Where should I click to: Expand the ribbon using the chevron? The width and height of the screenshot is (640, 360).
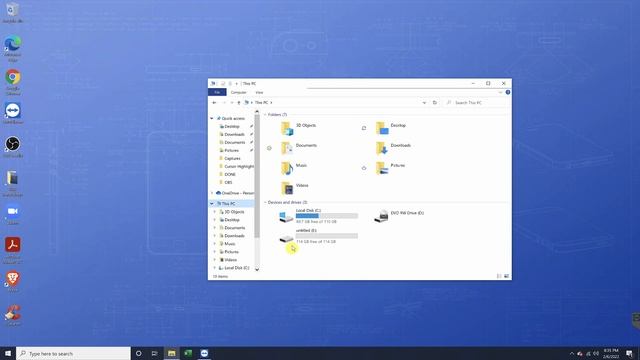pyautogui.click(x=500, y=92)
